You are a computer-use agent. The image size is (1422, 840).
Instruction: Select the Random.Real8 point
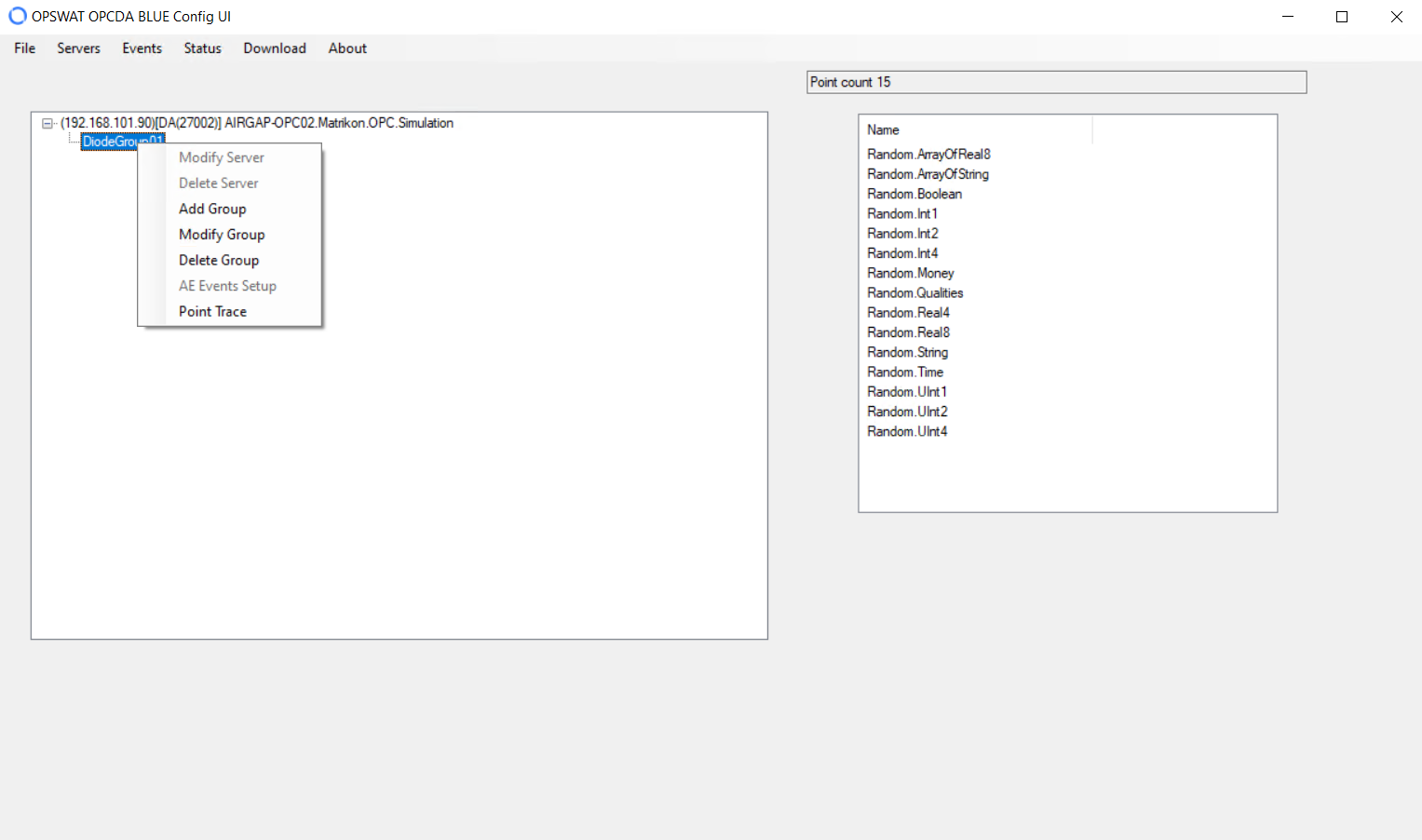[908, 332]
